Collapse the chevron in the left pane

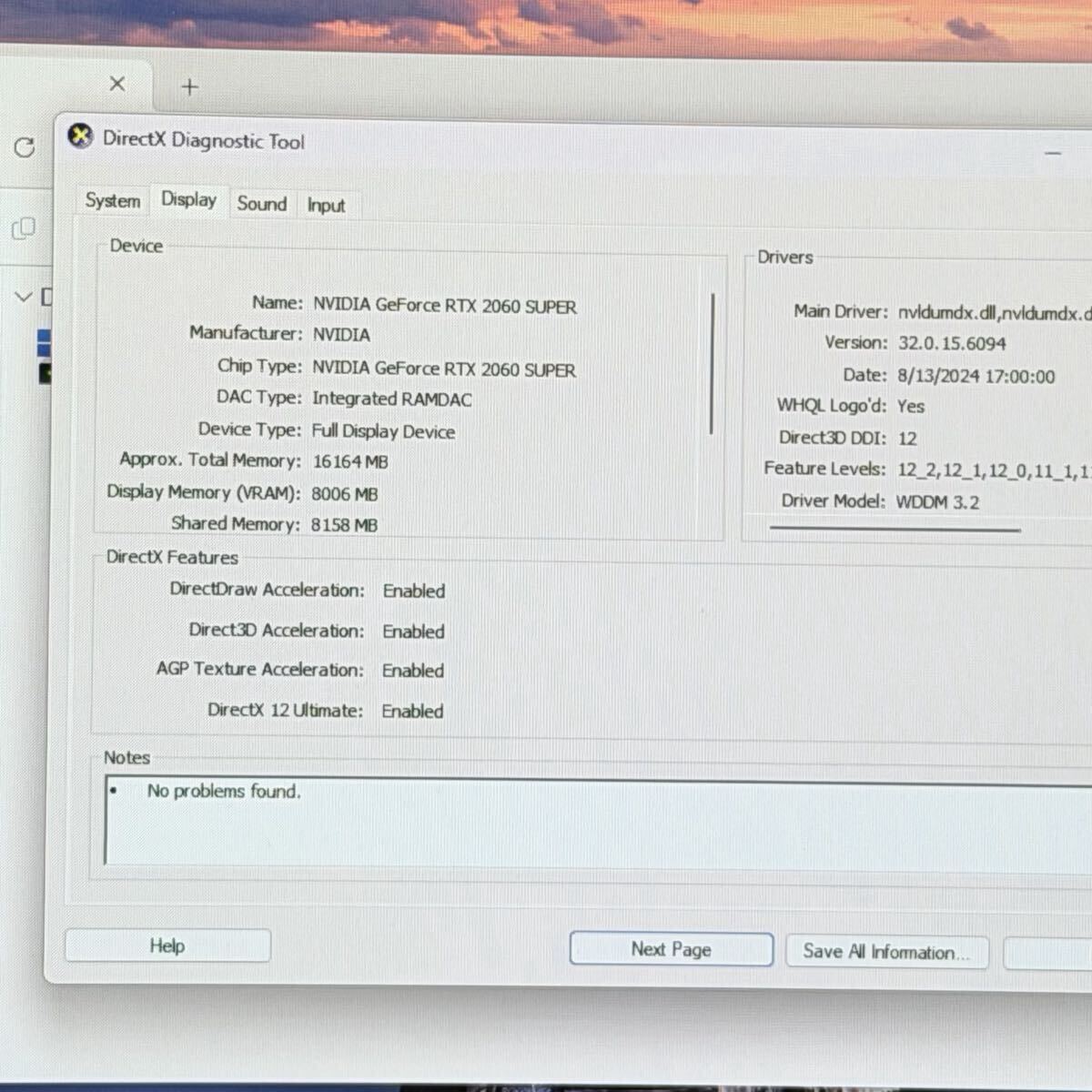point(24,297)
